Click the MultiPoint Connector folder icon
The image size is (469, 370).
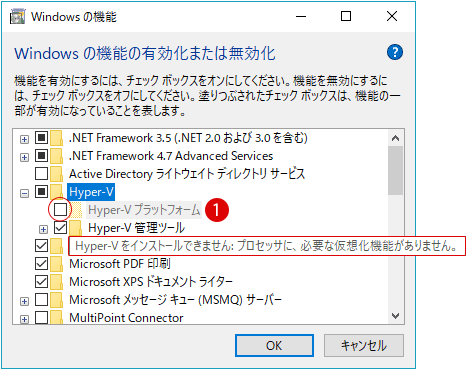[x=57, y=317]
